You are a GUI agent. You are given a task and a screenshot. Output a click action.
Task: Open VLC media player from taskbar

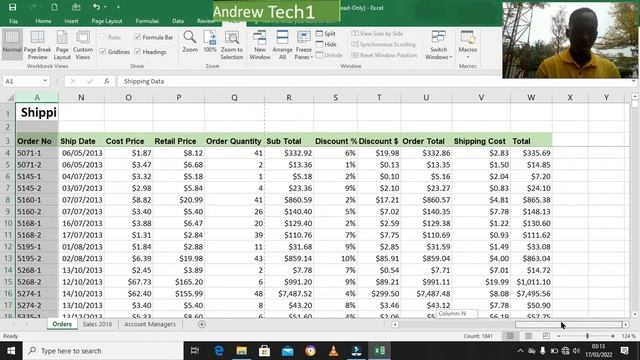click(333, 351)
